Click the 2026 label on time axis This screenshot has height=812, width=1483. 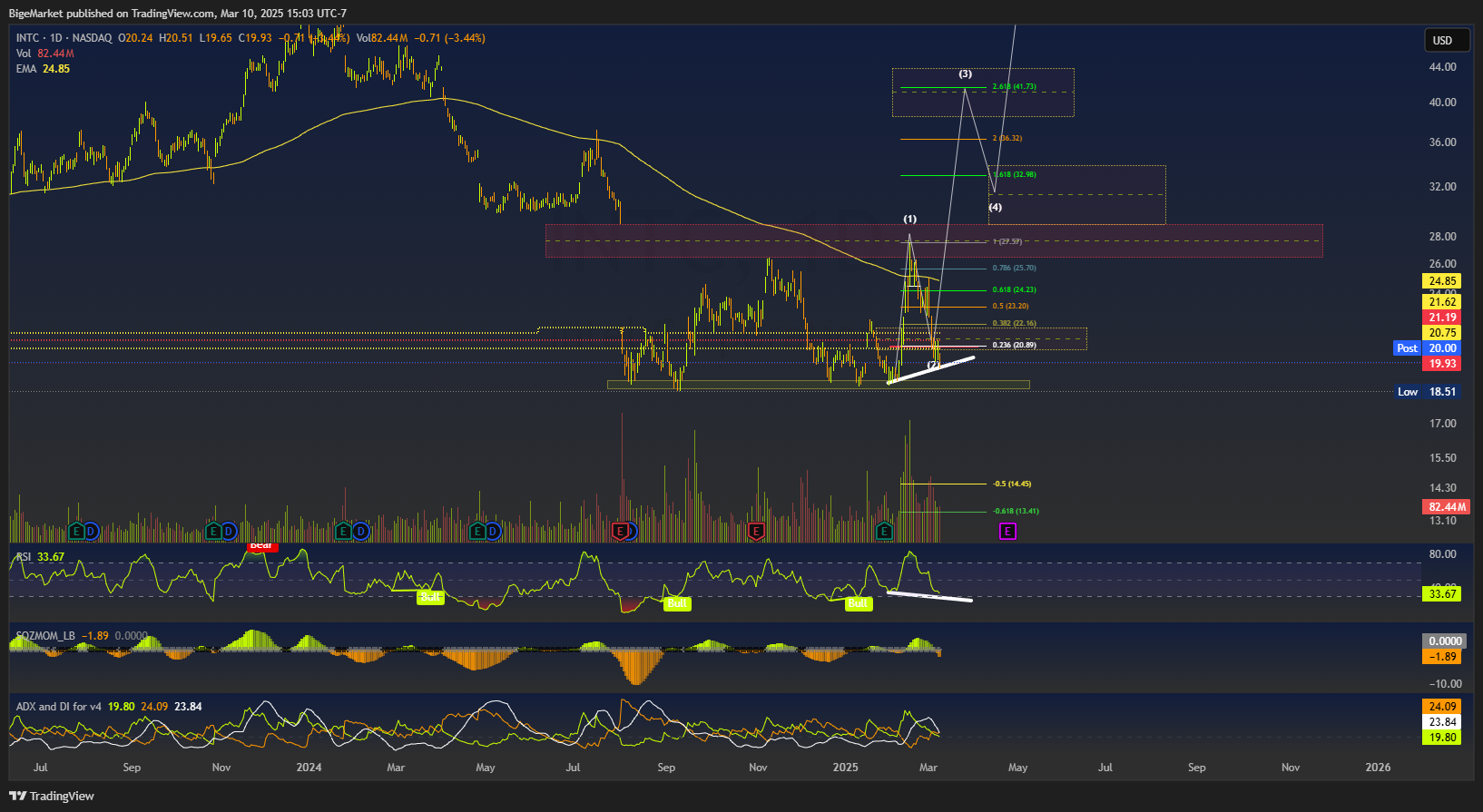tap(1378, 768)
